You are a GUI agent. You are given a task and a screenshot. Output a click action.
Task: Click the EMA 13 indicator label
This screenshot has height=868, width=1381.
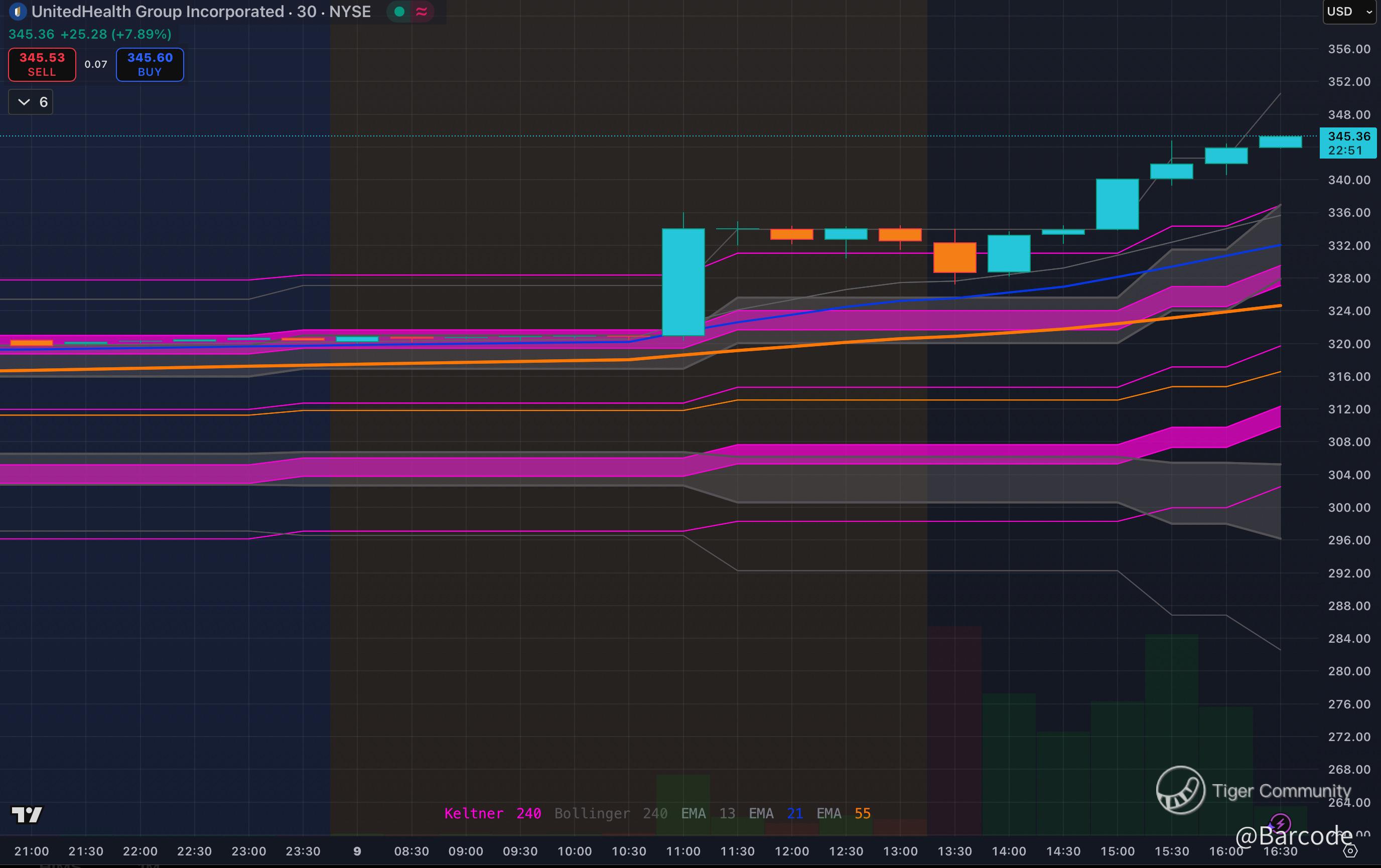708,813
